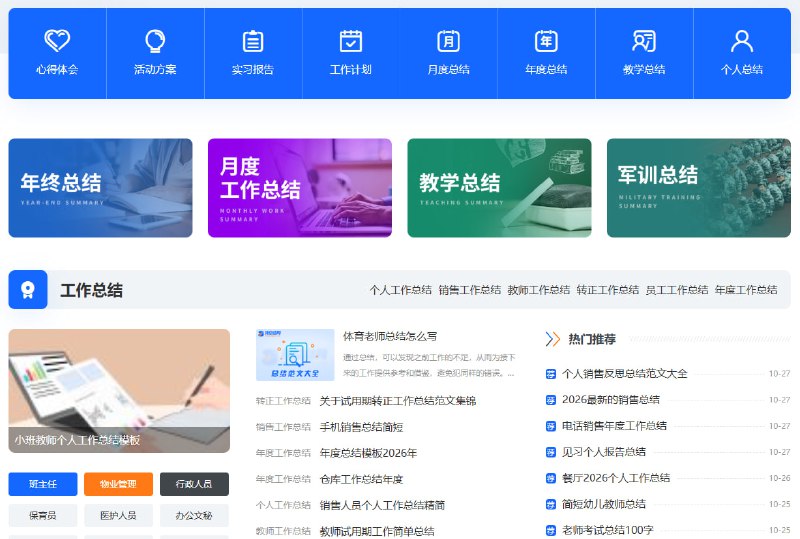The image size is (800, 539).
Task: Open 2026最新的销售总结 recommendation
Action: (611, 400)
